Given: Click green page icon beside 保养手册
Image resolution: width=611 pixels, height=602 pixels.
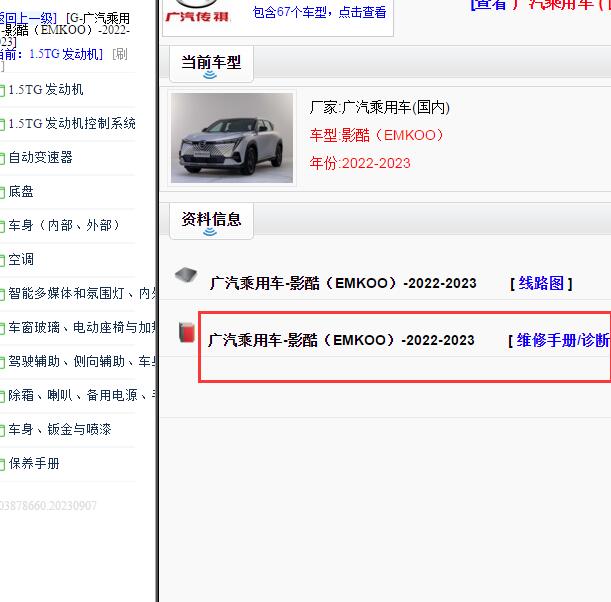Looking at the screenshot, I should (x=2, y=464).
